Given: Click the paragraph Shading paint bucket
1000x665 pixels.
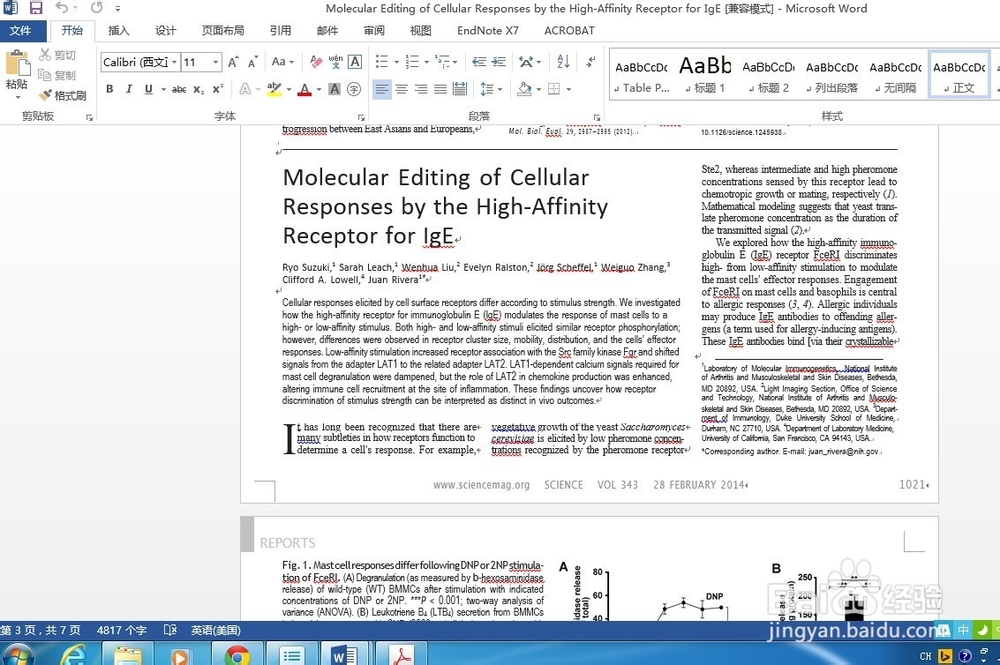Looking at the screenshot, I should point(524,89).
